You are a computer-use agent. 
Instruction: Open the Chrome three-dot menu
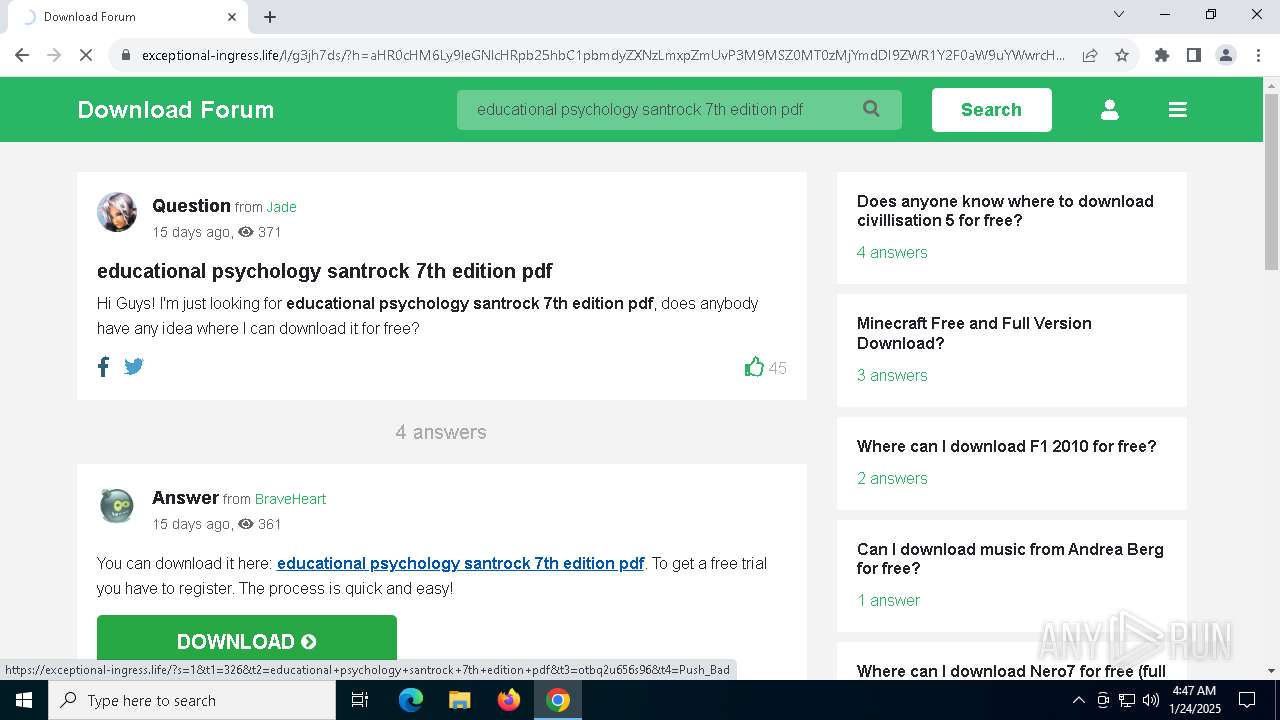coord(1257,55)
